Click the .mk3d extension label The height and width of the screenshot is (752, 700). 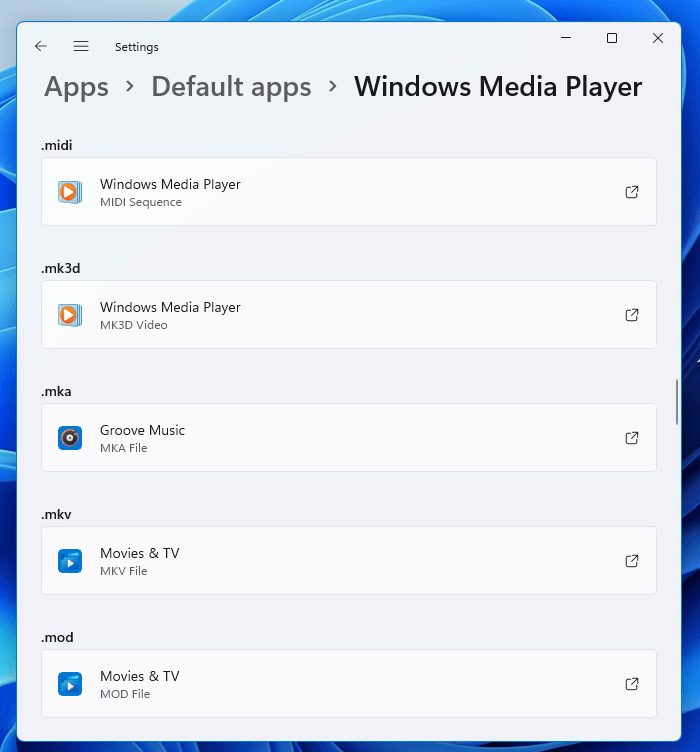pyautogui.click(x=60, y=268)
